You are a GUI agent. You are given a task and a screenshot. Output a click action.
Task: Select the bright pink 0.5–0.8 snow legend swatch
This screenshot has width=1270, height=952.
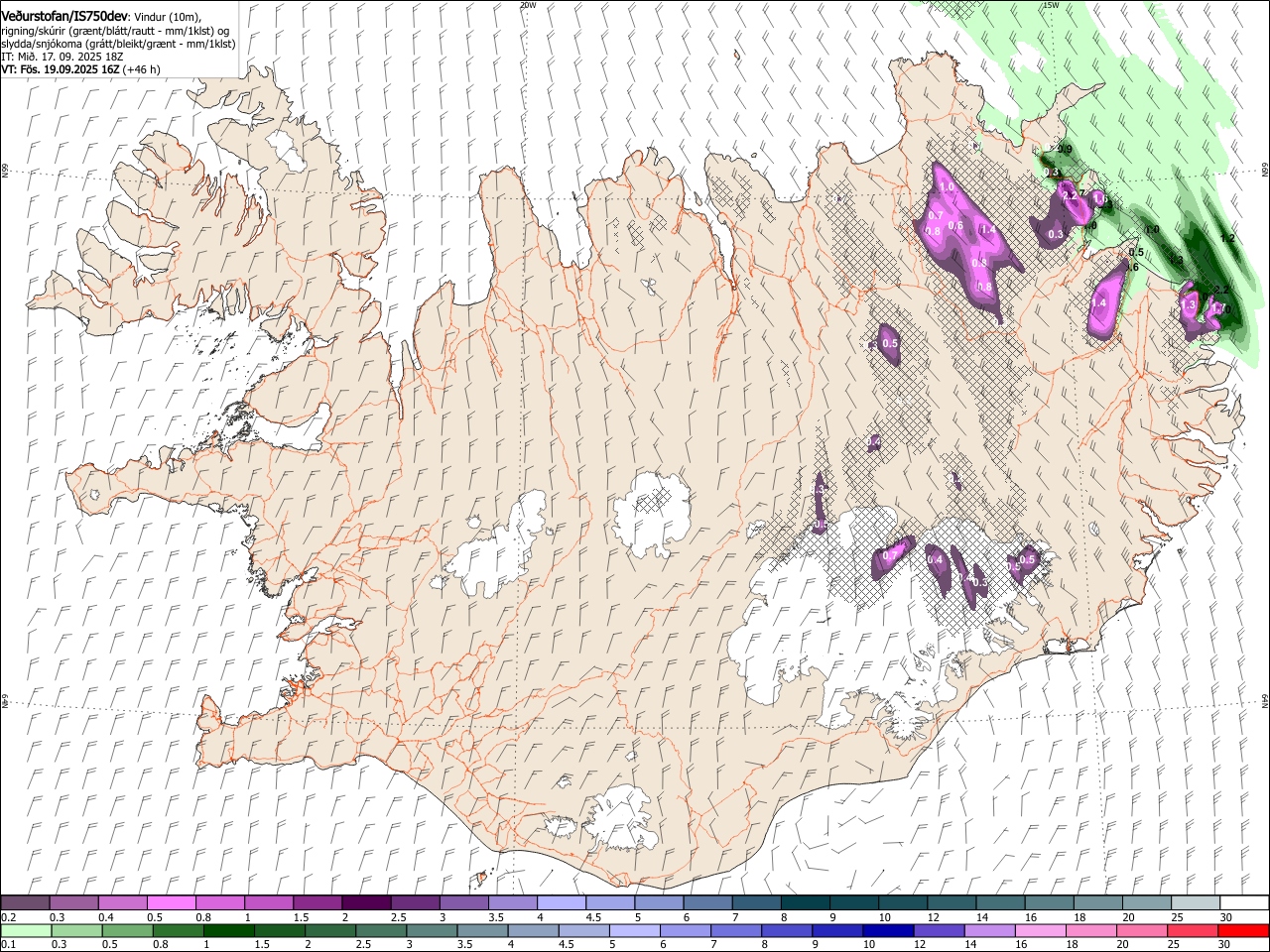point(171,902)
